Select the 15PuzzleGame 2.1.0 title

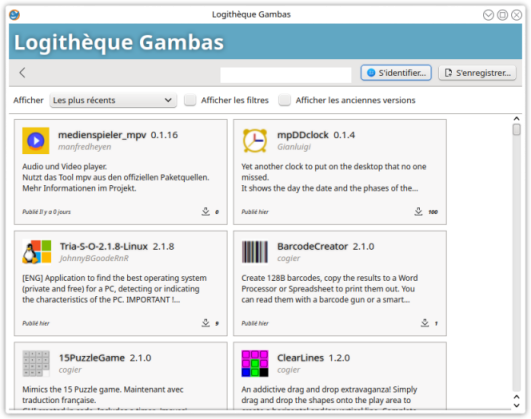coord(105,358)
